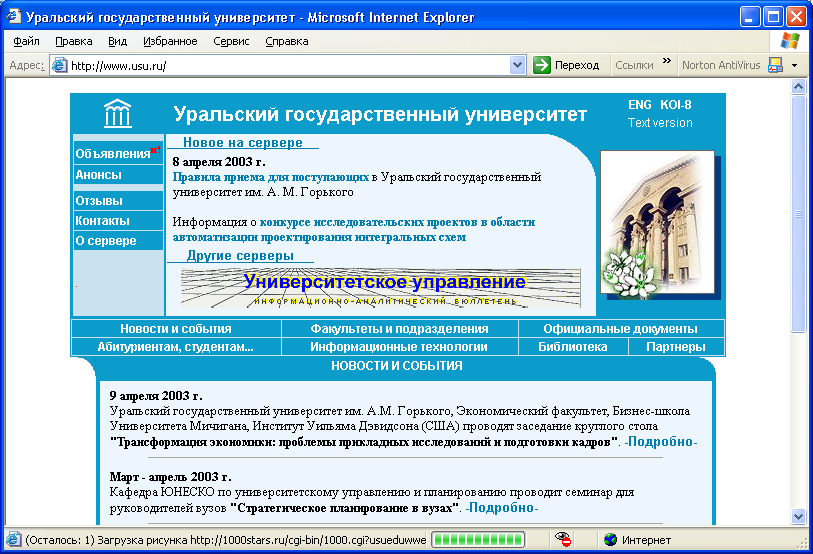Open the Сервис menu
The height and width of the screenshot is (554, 813).
pyautogui.click(x=231, y=41)
